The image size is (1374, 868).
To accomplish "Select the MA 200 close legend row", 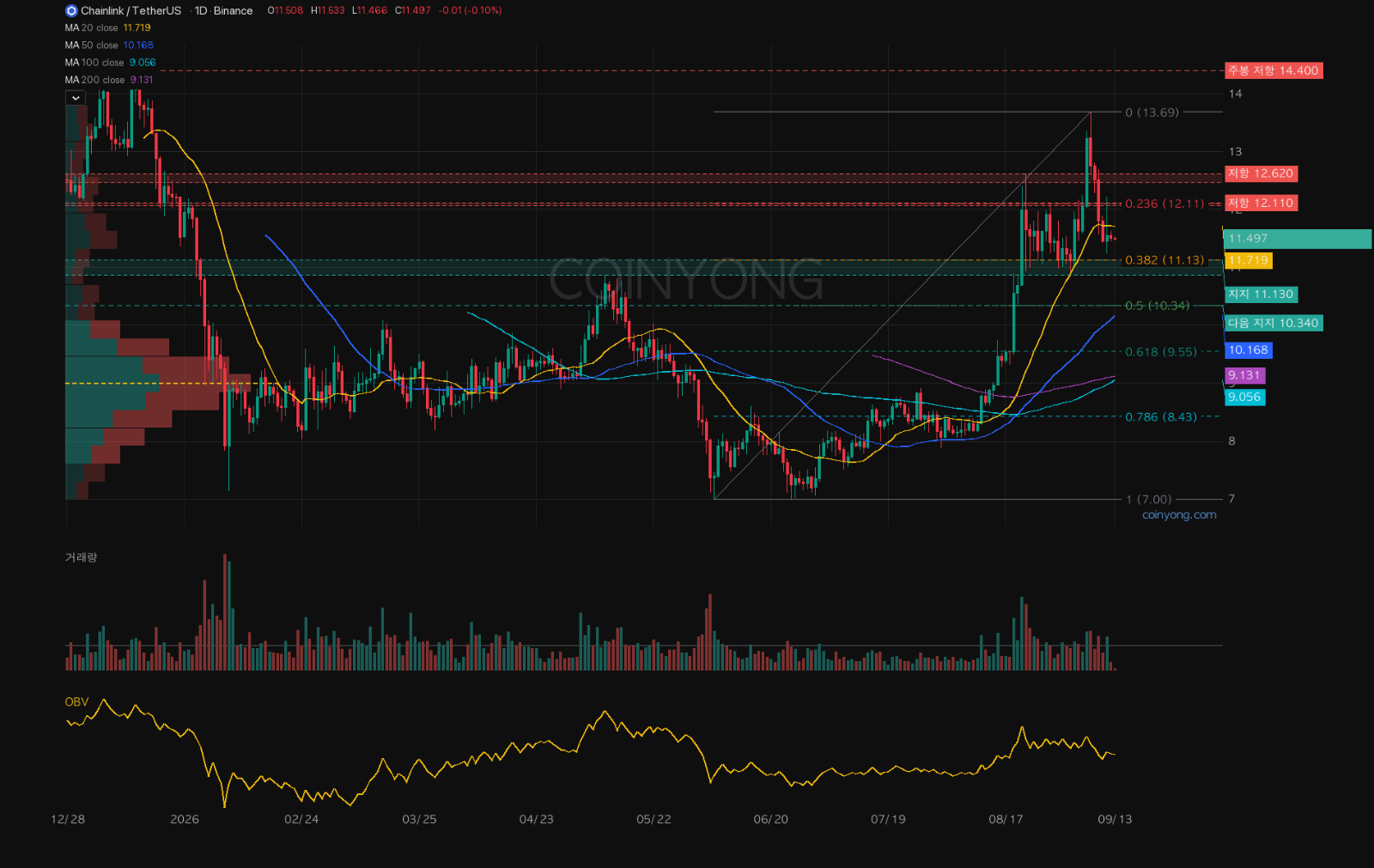I will coord(109,80).
